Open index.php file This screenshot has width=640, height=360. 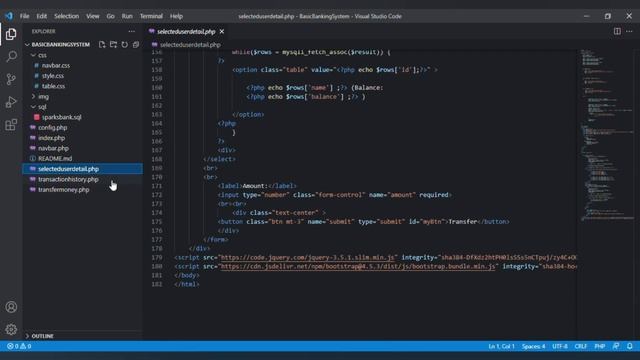(51, 138)
